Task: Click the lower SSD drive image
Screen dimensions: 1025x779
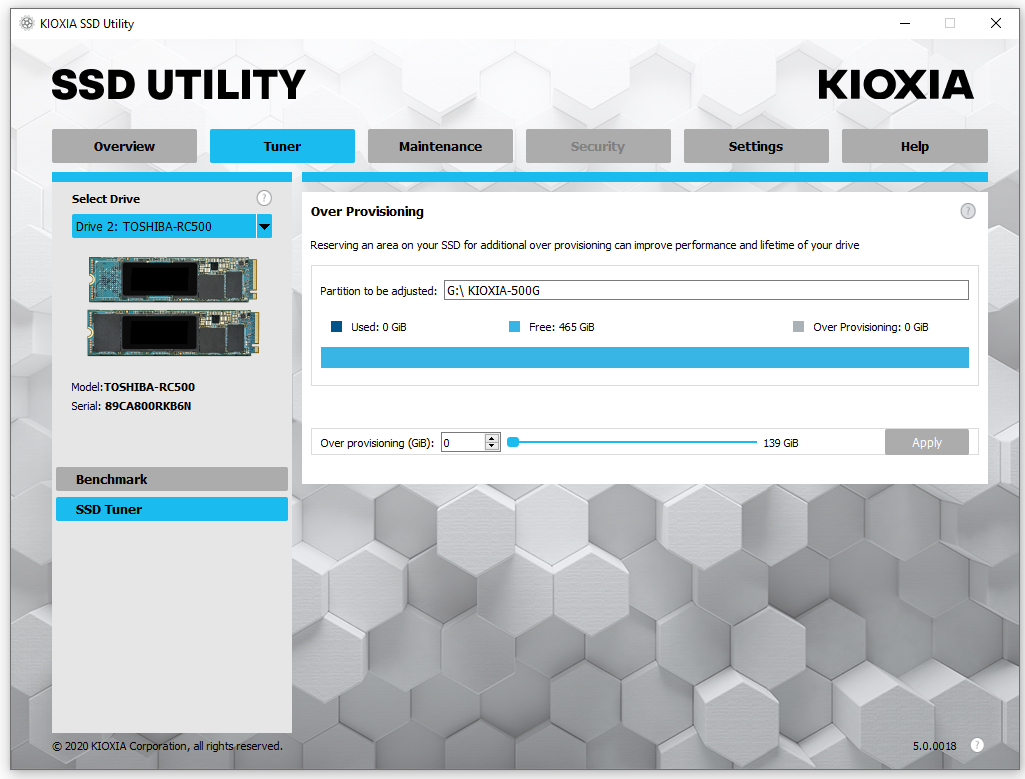Action: pos(173,333)
